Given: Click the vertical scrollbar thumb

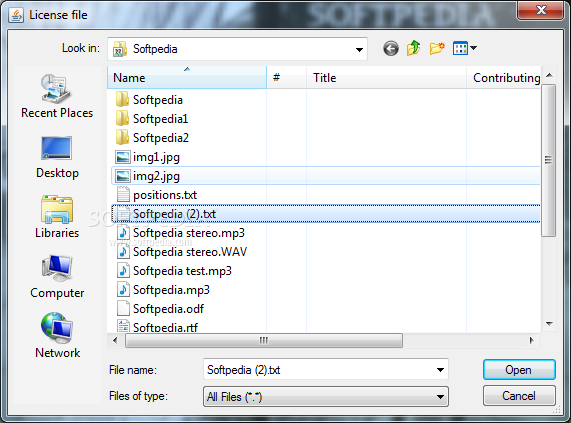Looking at the screenshot, I should pos(548,160).
